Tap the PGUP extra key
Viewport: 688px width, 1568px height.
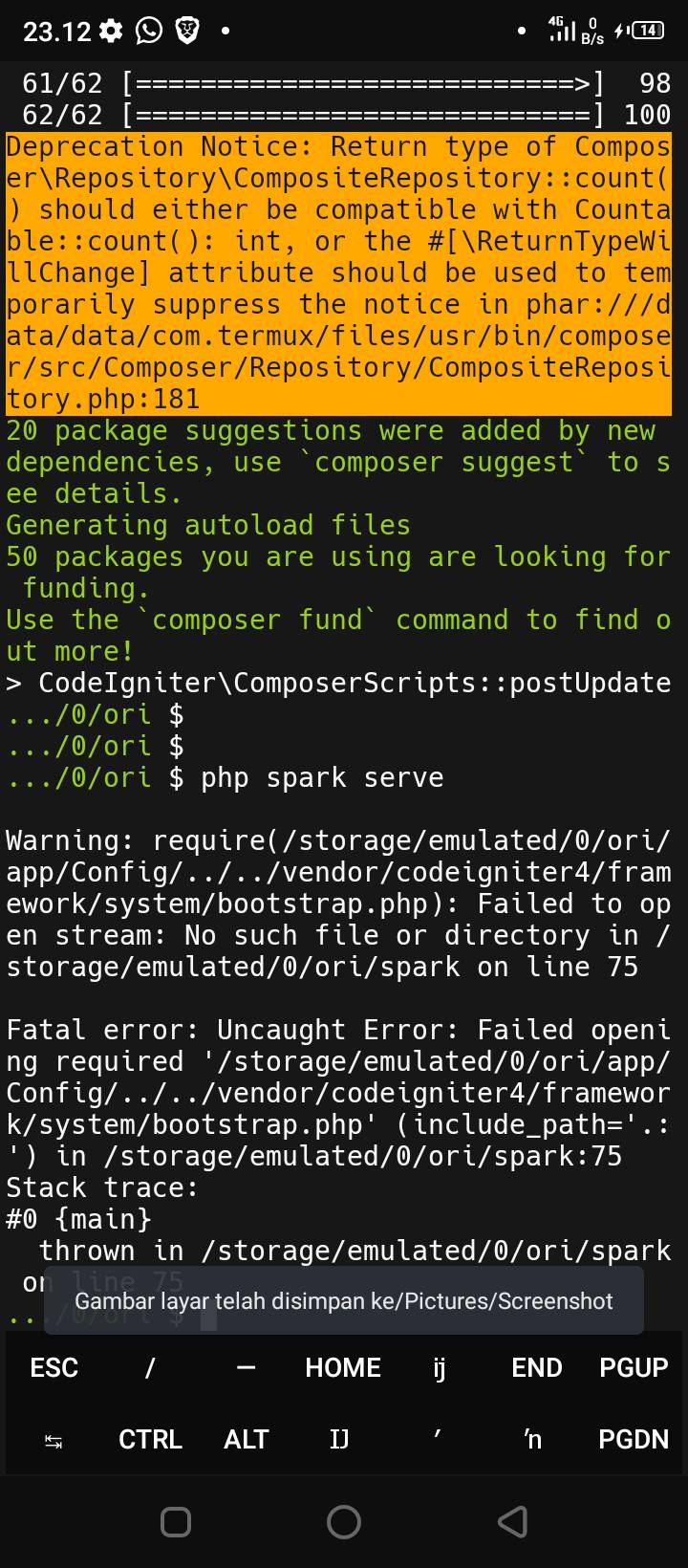[x=634, y=1367]
